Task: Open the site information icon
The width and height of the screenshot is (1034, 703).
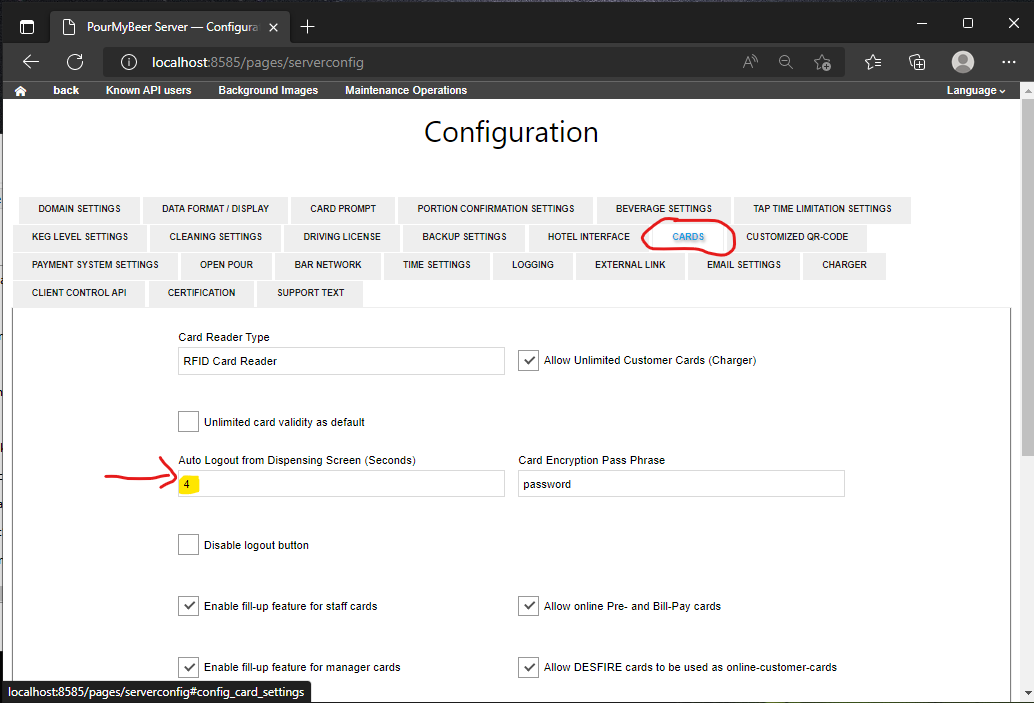Action: (129, 62)
